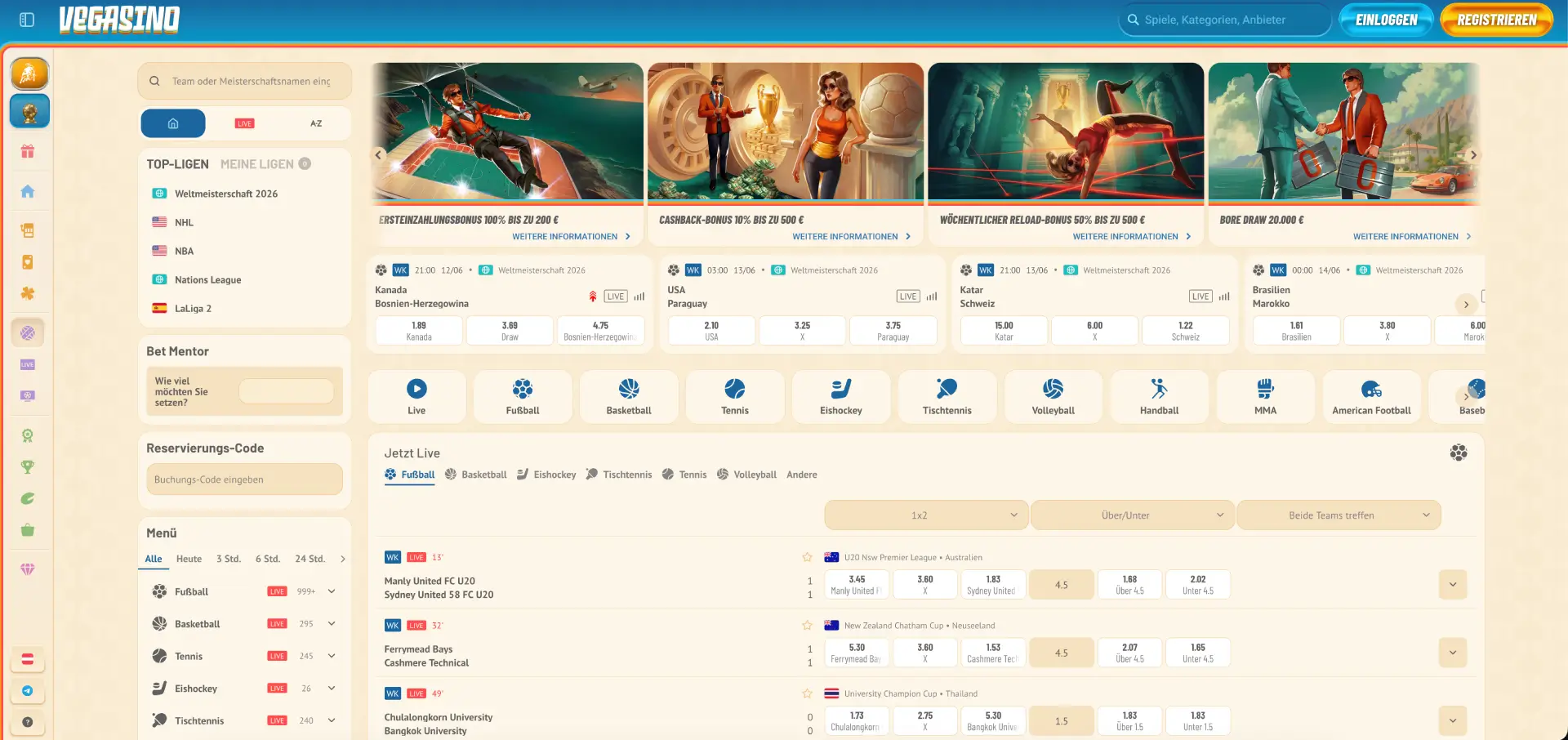Expand more markets for Manly United match
The image size is (1568, 740).
click(x=1452, y=585)
